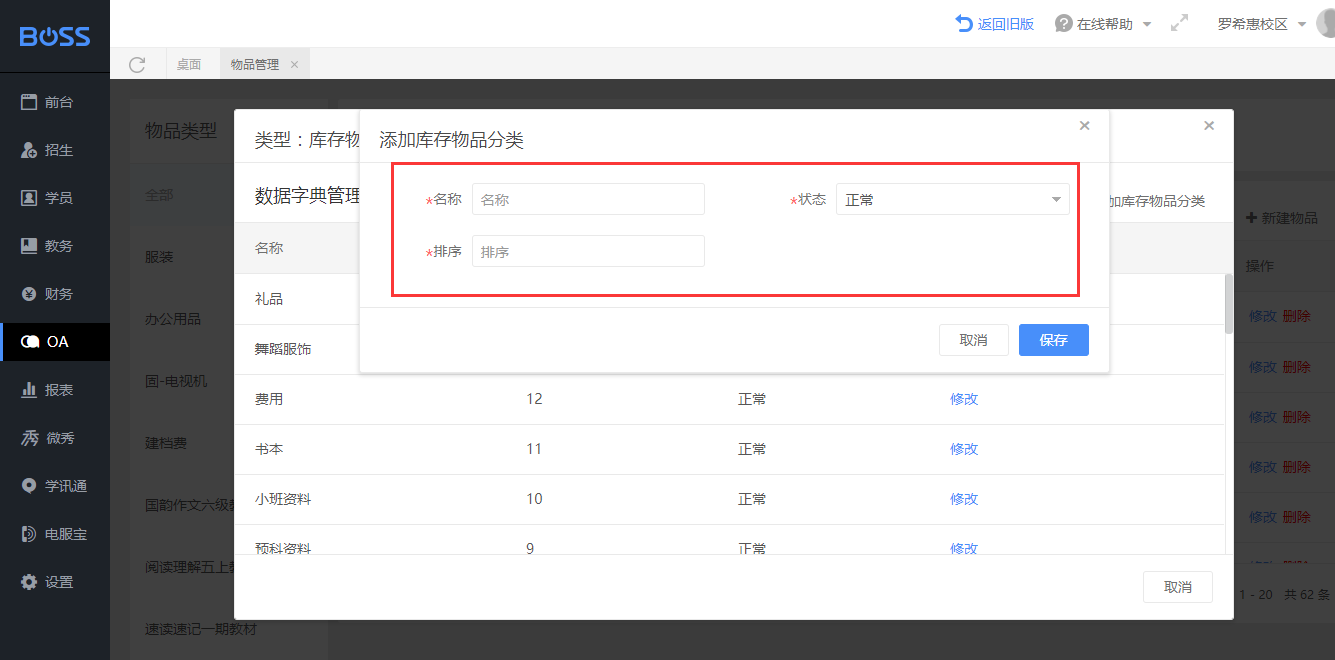Select the OA sidebar icon
Screen dimensions: 1335x660
click(x=30, y=342)
